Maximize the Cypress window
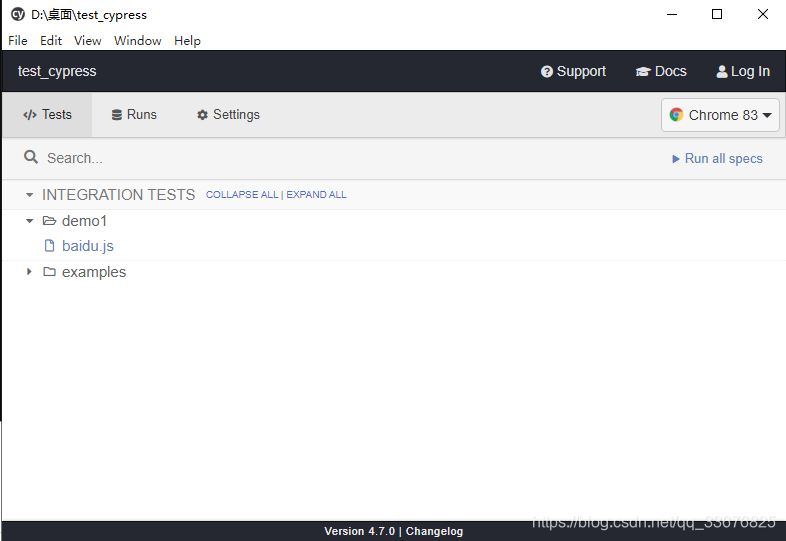 (x=717, y=14)
